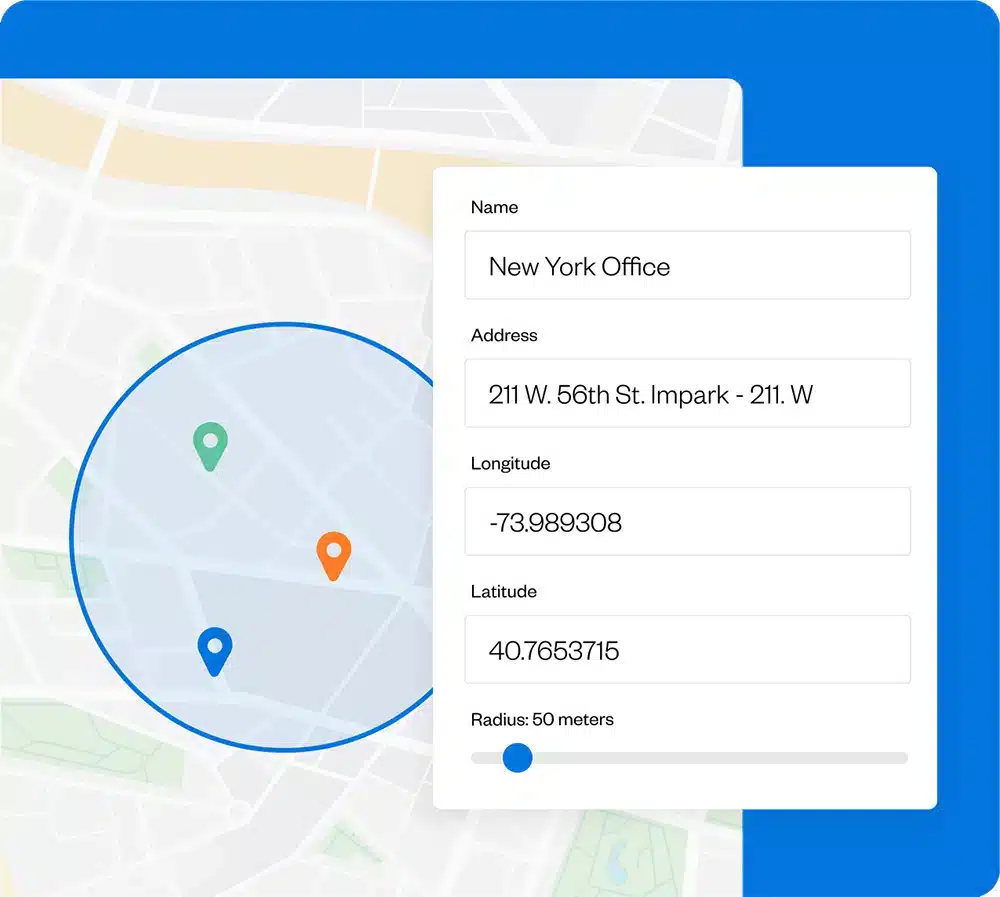Click the "Longitude" label text
Viewport: 1000px width, 897px height.
510,463
